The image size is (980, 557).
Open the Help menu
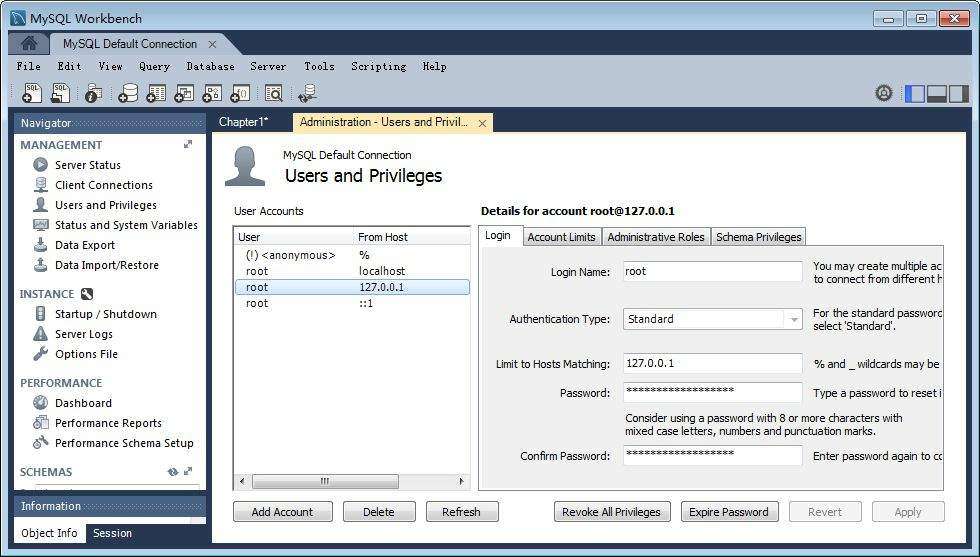click(x=434, y=66)
